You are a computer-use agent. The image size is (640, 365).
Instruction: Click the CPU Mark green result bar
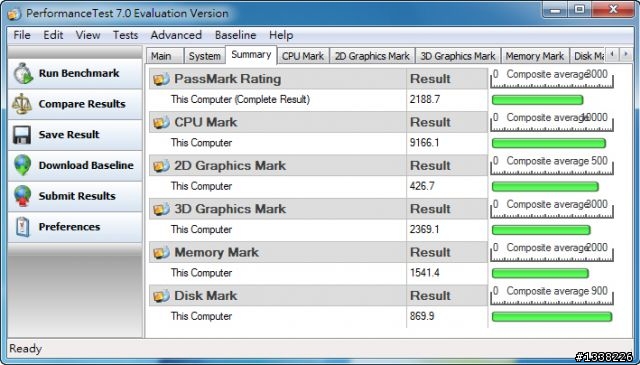549,143
